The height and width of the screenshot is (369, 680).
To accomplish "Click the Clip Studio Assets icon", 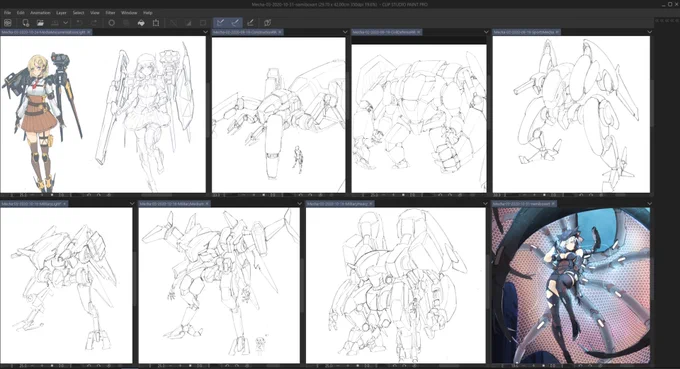I will tap(268, 23).
